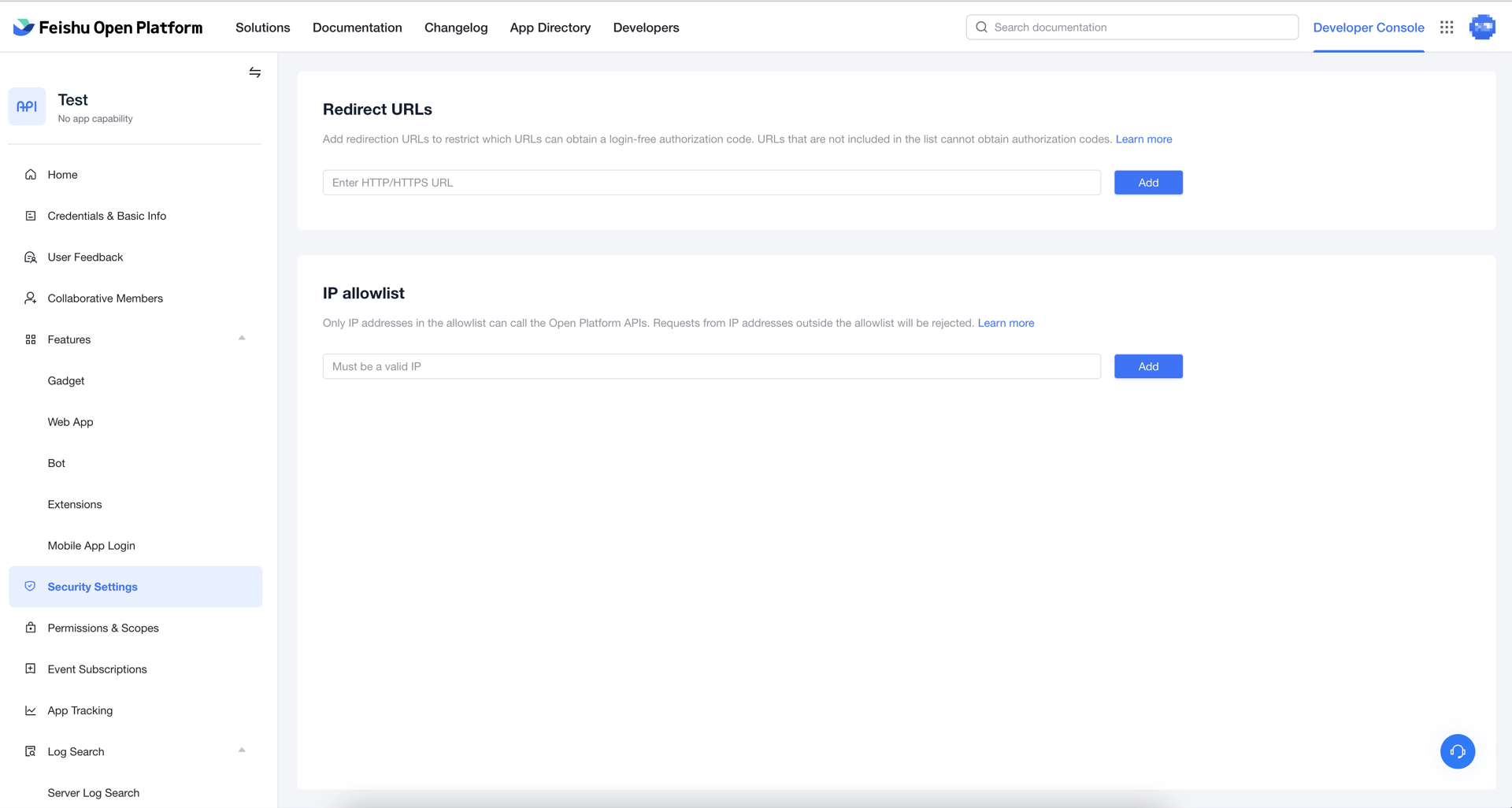The image size is (1512, 808).
Task: Collapse the Log Search section arrow
Action: click(242, 751)
